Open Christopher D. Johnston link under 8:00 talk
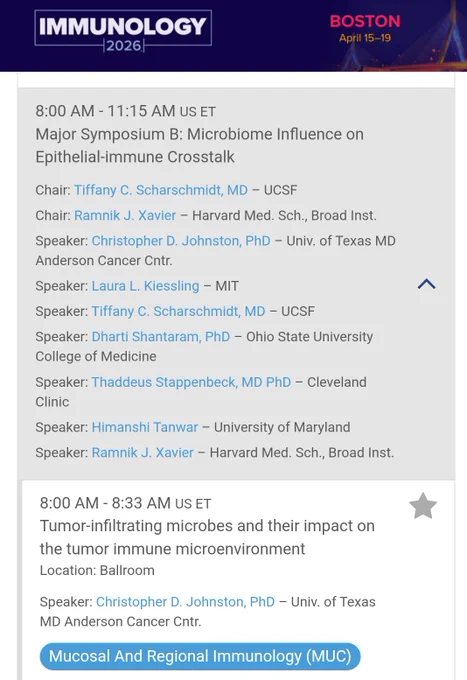 click(185, 602)
